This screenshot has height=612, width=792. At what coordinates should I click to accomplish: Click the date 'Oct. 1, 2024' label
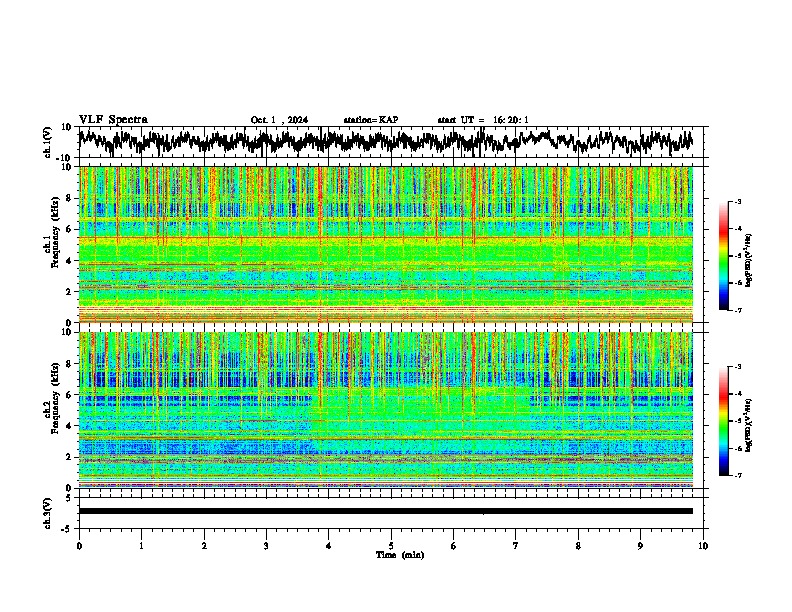pyautogui.click(x=279, y=120)
